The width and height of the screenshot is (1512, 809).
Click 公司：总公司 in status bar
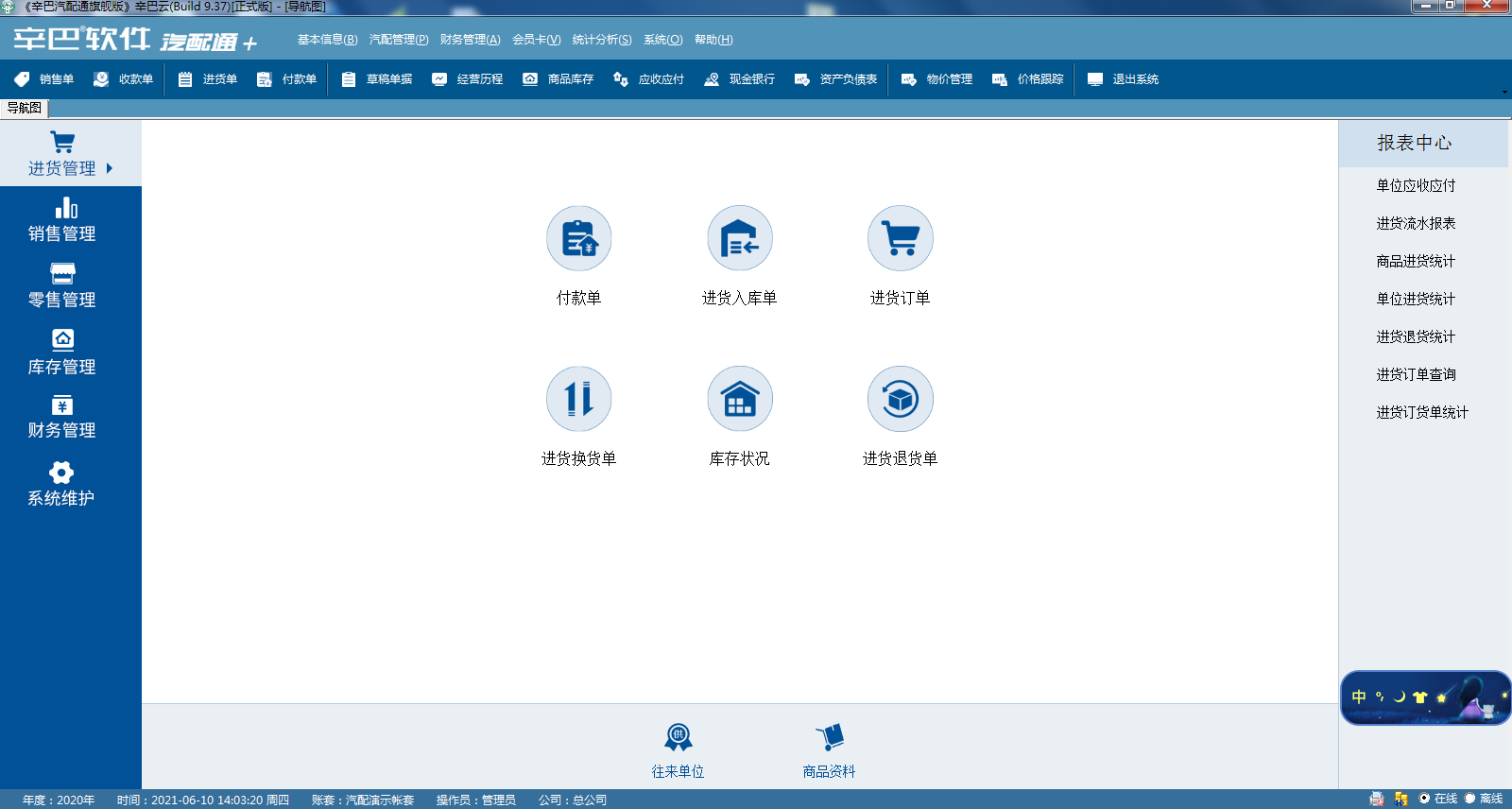573,800
